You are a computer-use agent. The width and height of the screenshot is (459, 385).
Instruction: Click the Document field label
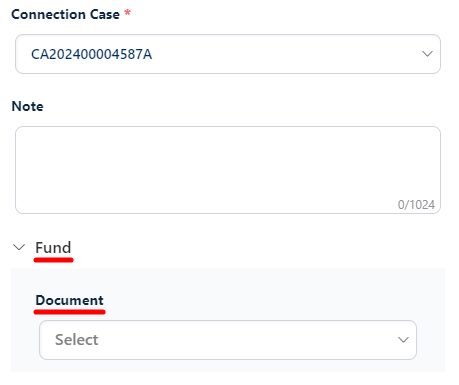70,300
